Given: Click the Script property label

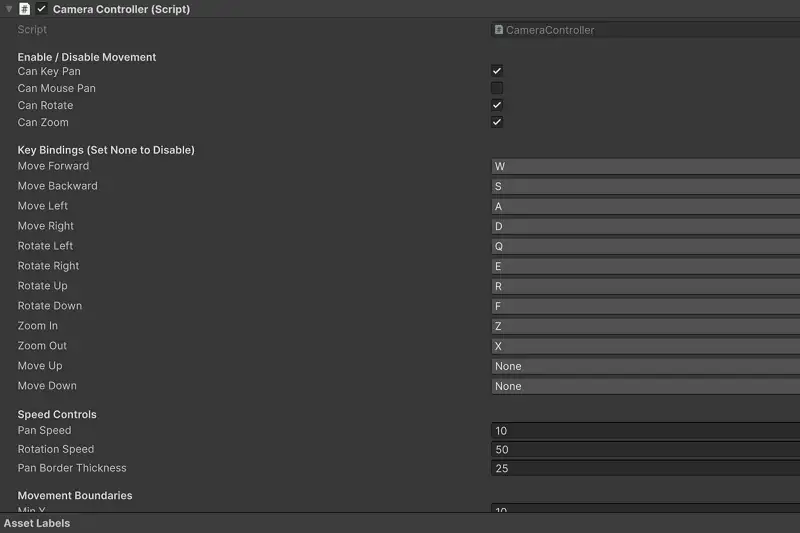Looking at the screenshot, I should point(32,30).
